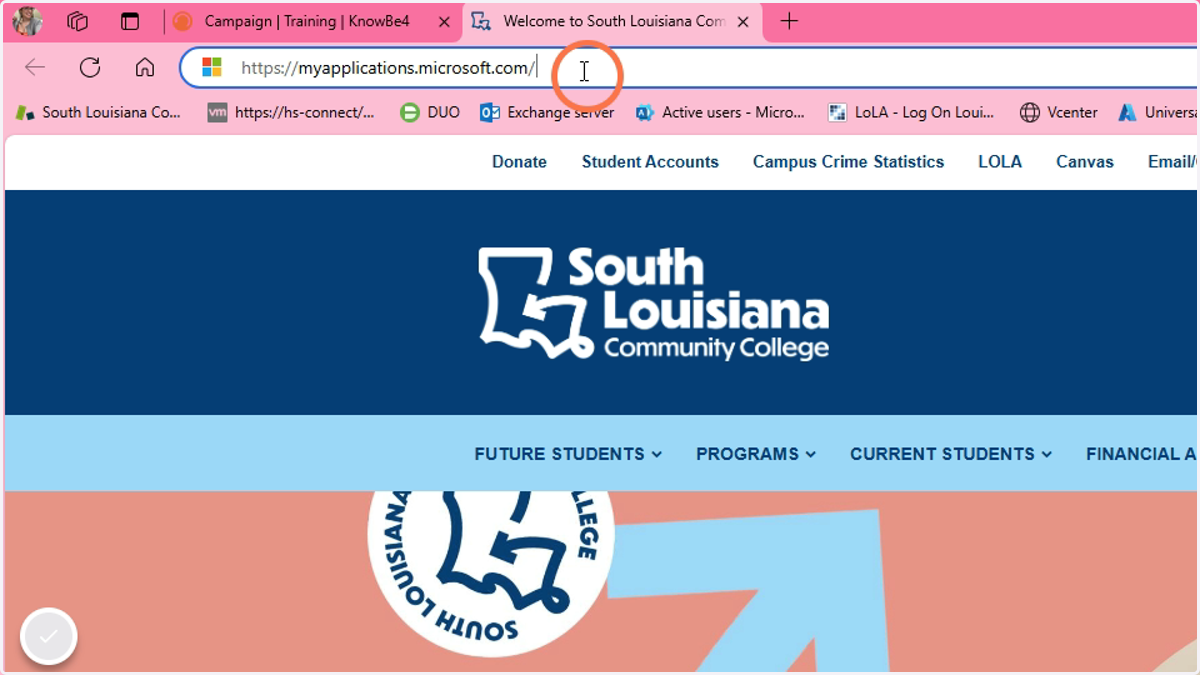Open the Vcenter bookmark
Screen dimensions: 1200x675
[1059, 113]
